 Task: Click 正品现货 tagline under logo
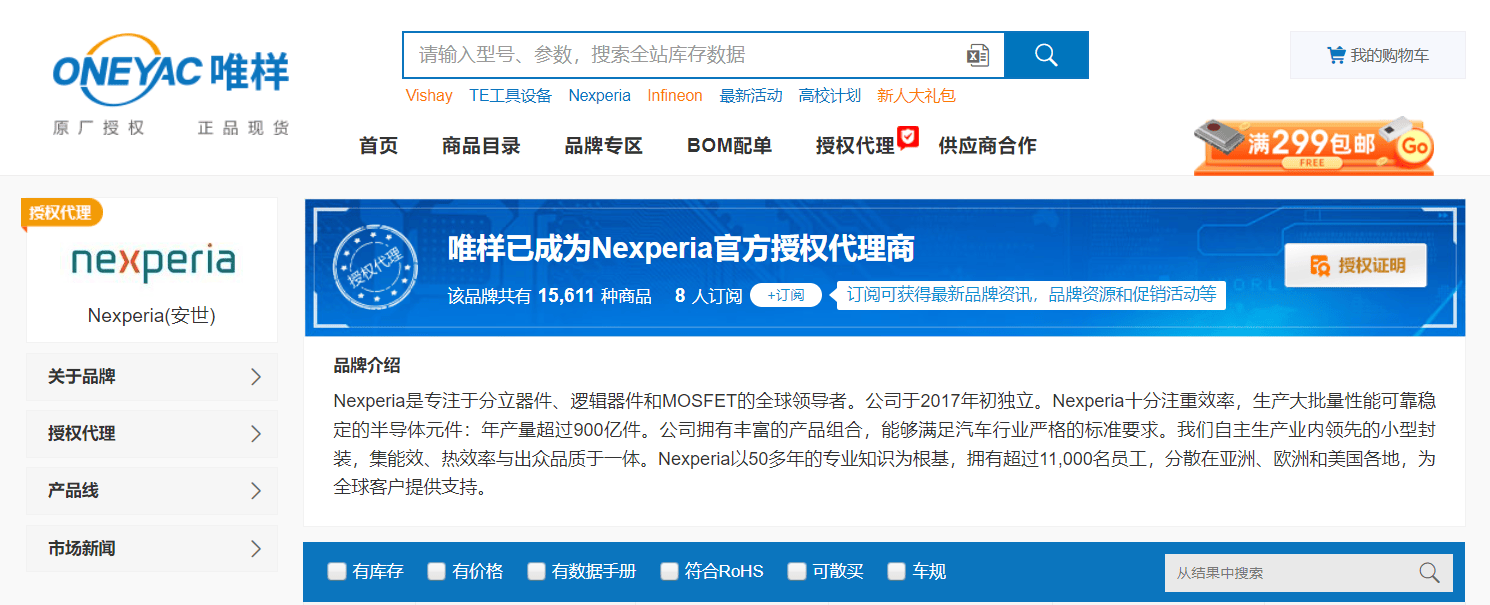[x=244, y=128]
